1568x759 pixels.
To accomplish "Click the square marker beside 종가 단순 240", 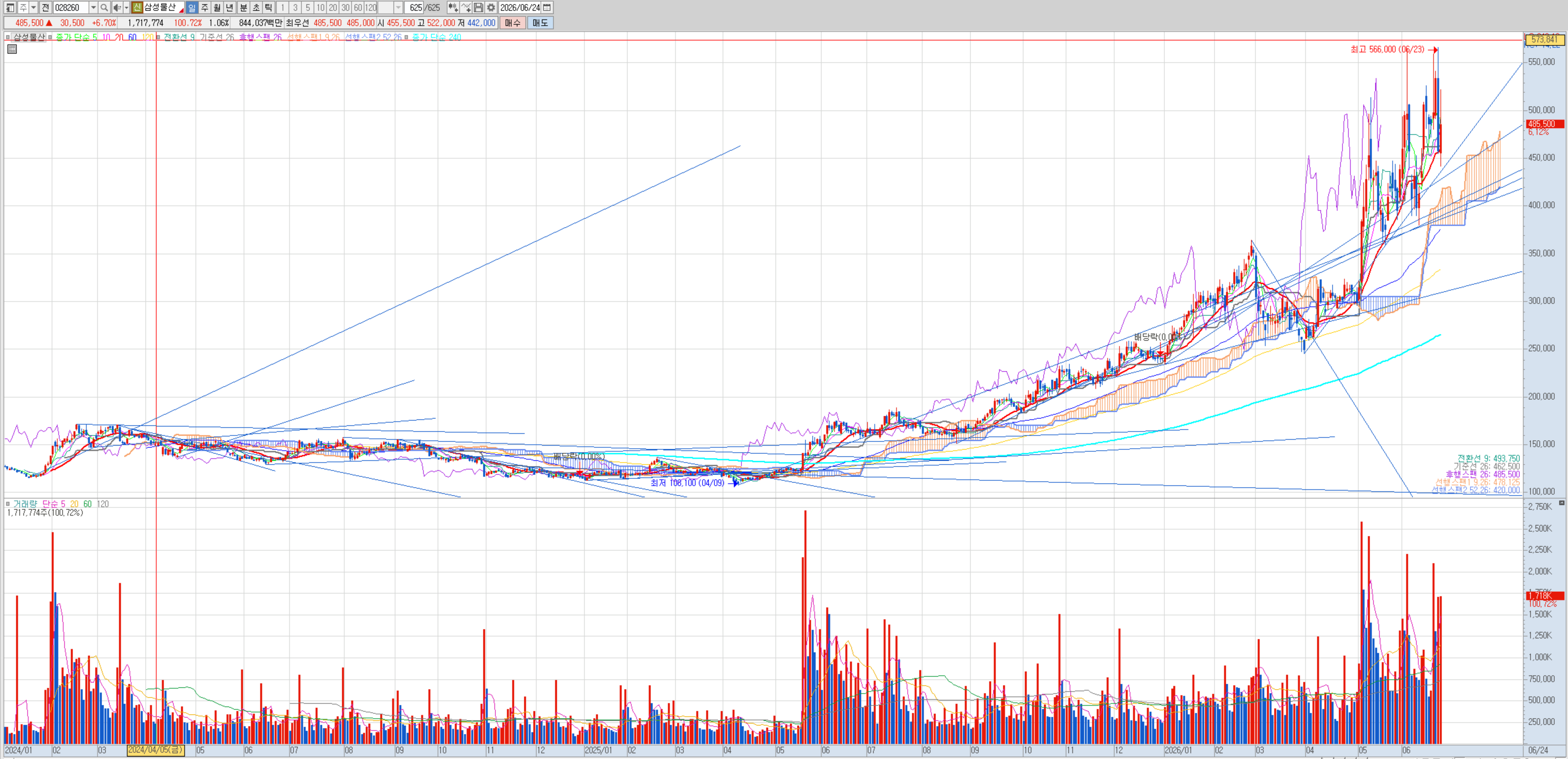I will pos(406,37).
